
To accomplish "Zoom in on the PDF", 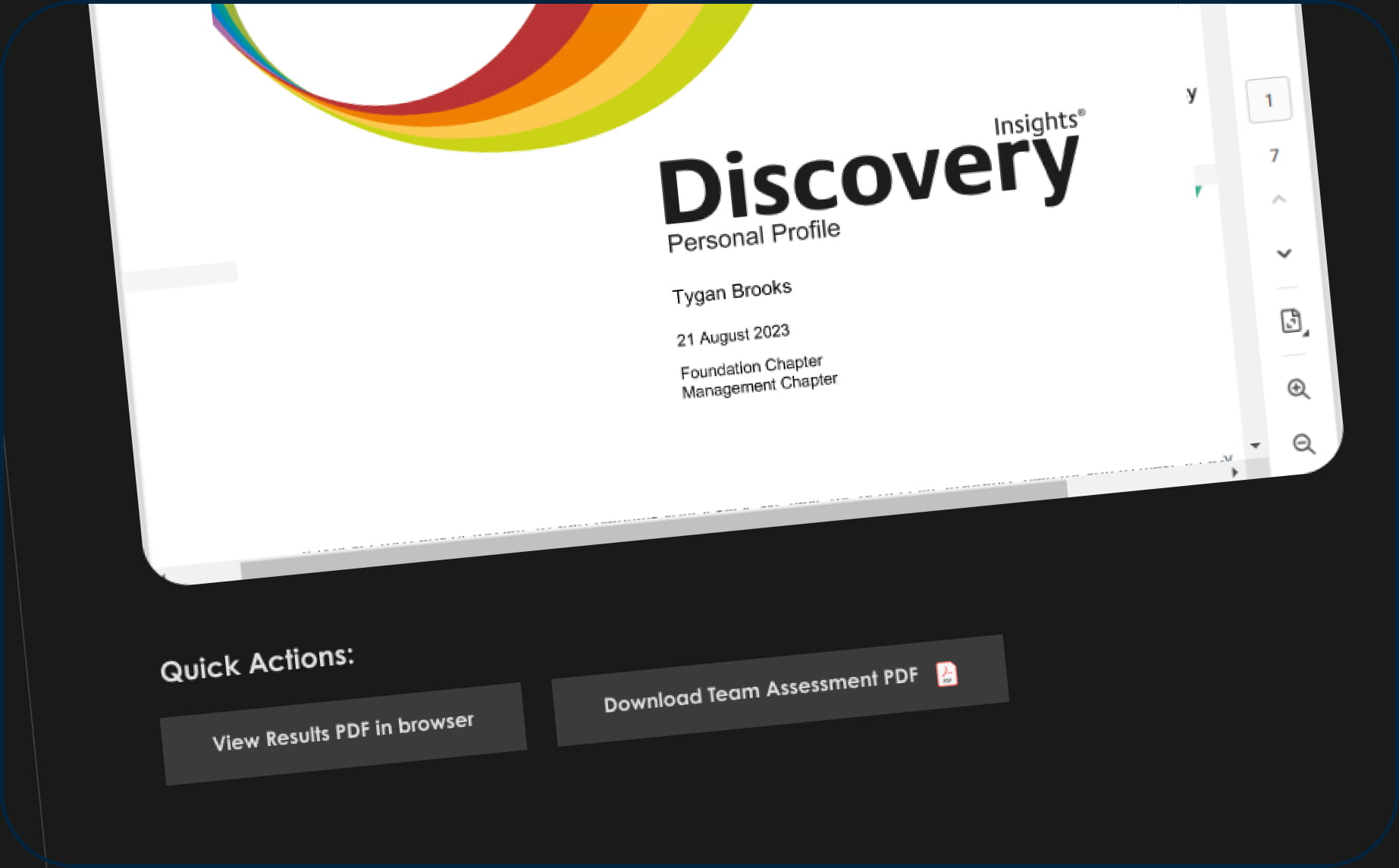I will coord(1298,389).
